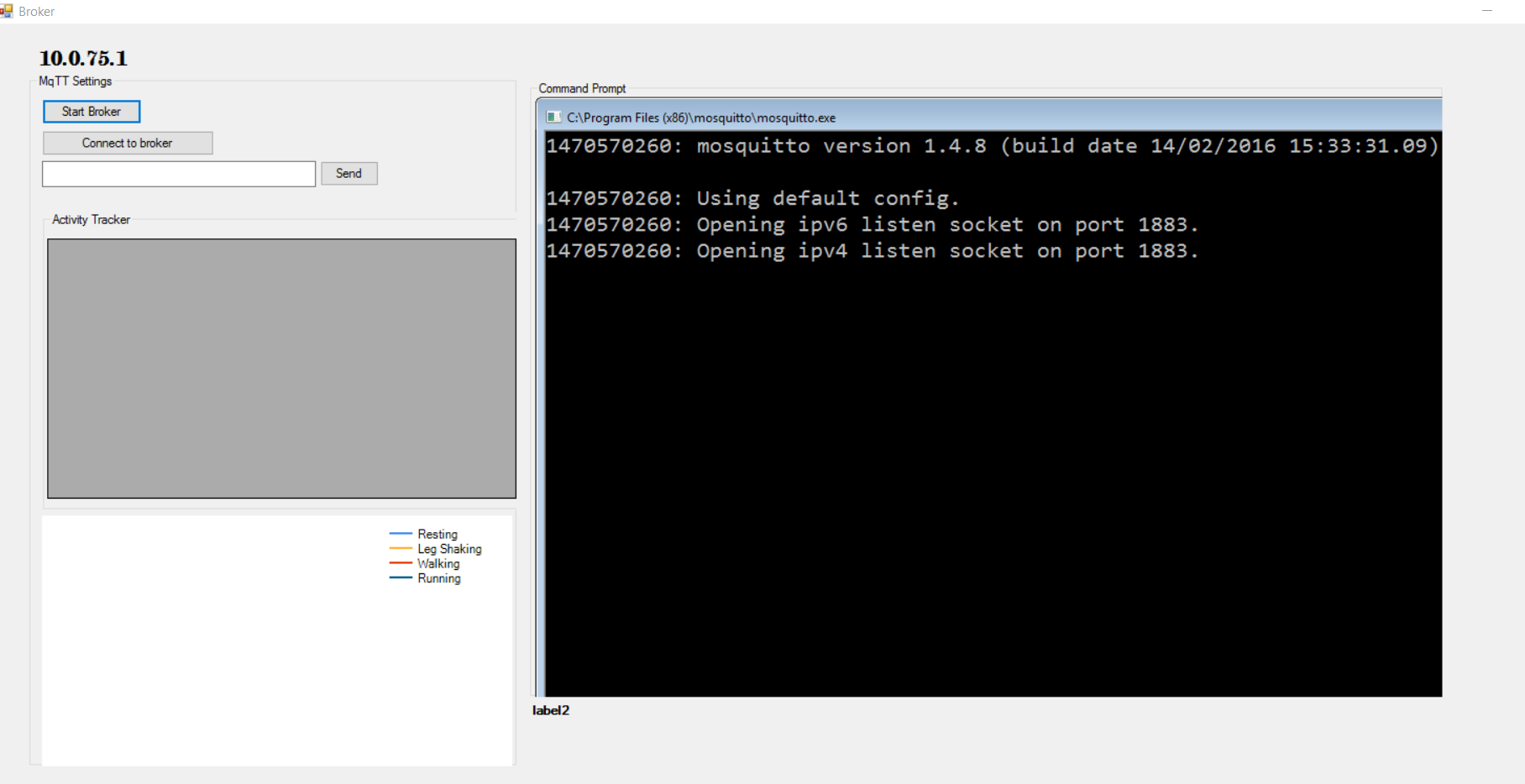Click the Start Broker button

click(92, 112)
